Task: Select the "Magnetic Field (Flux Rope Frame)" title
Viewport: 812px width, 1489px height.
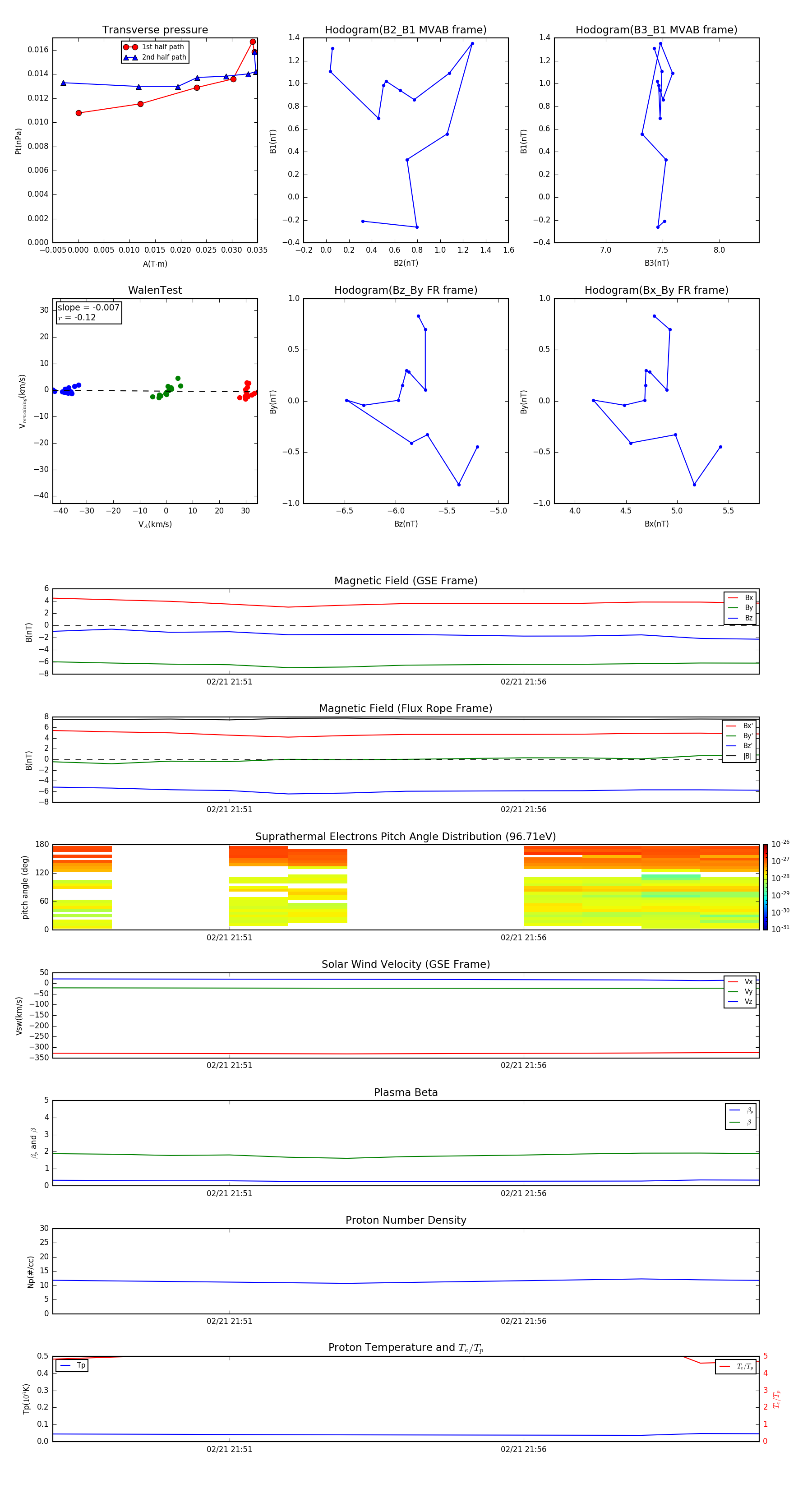Action: (x=406, y=709)
